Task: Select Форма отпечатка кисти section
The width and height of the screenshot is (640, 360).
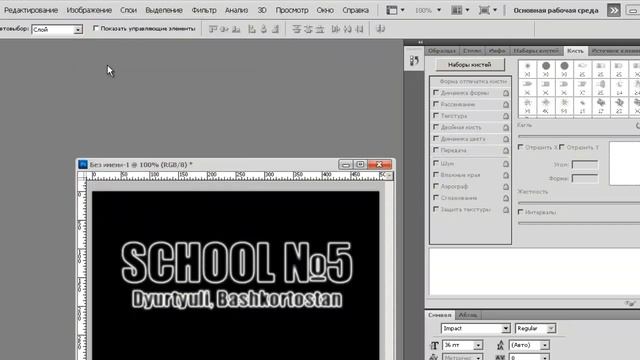Action: [470, 82]
